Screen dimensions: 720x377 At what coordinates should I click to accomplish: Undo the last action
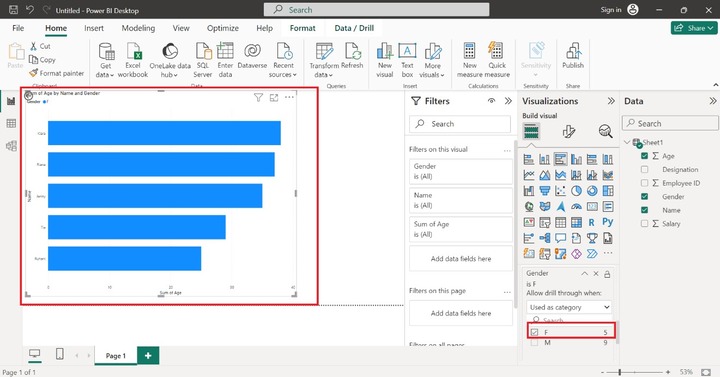pyautogui.click(x=29, y=10)
